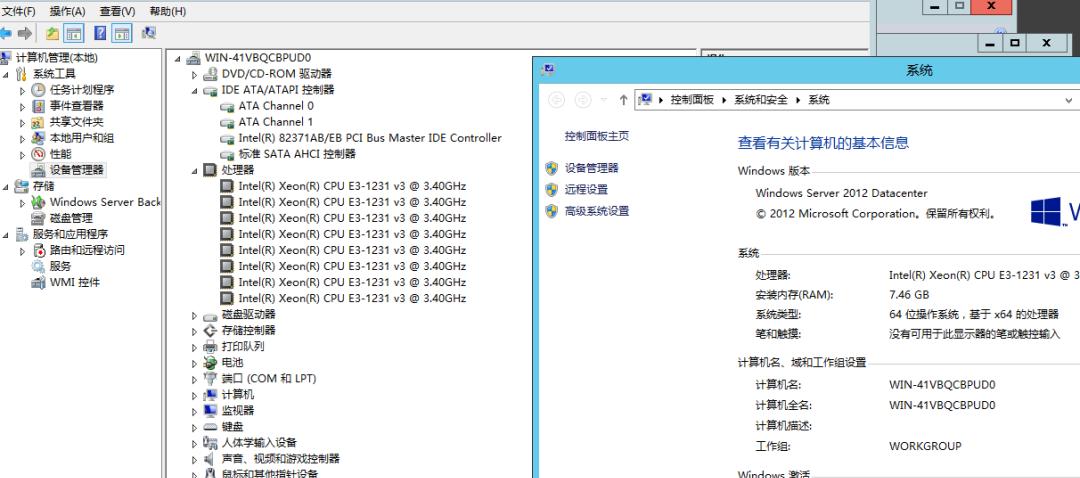Viewport: 1080px width, 478px height.
Task: Open the recent locations dropdown arrow
Action: click(x=604, y=100)
